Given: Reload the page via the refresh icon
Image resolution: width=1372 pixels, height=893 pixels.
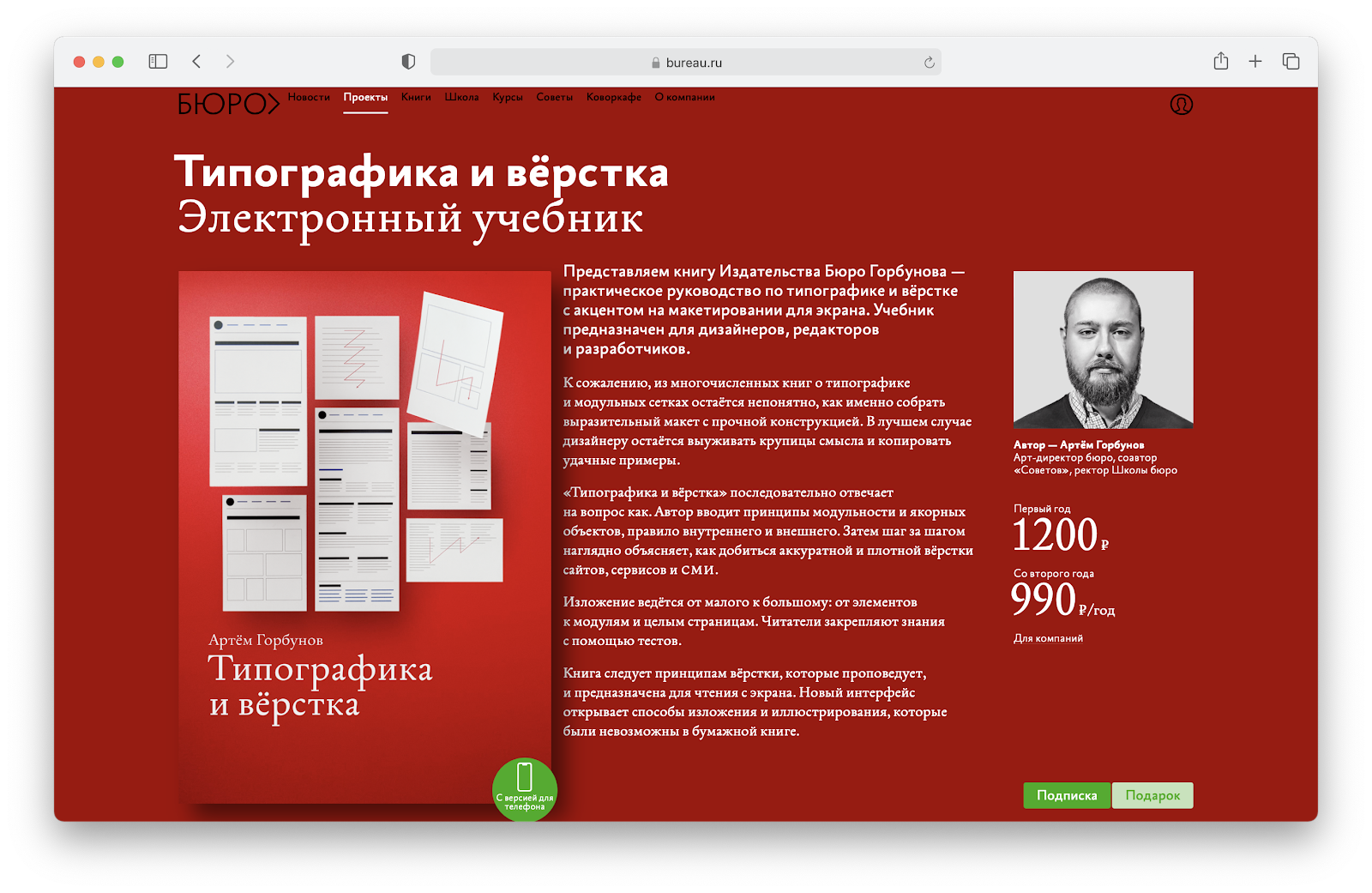Looking at the screenshot, I should coord(929,63).
